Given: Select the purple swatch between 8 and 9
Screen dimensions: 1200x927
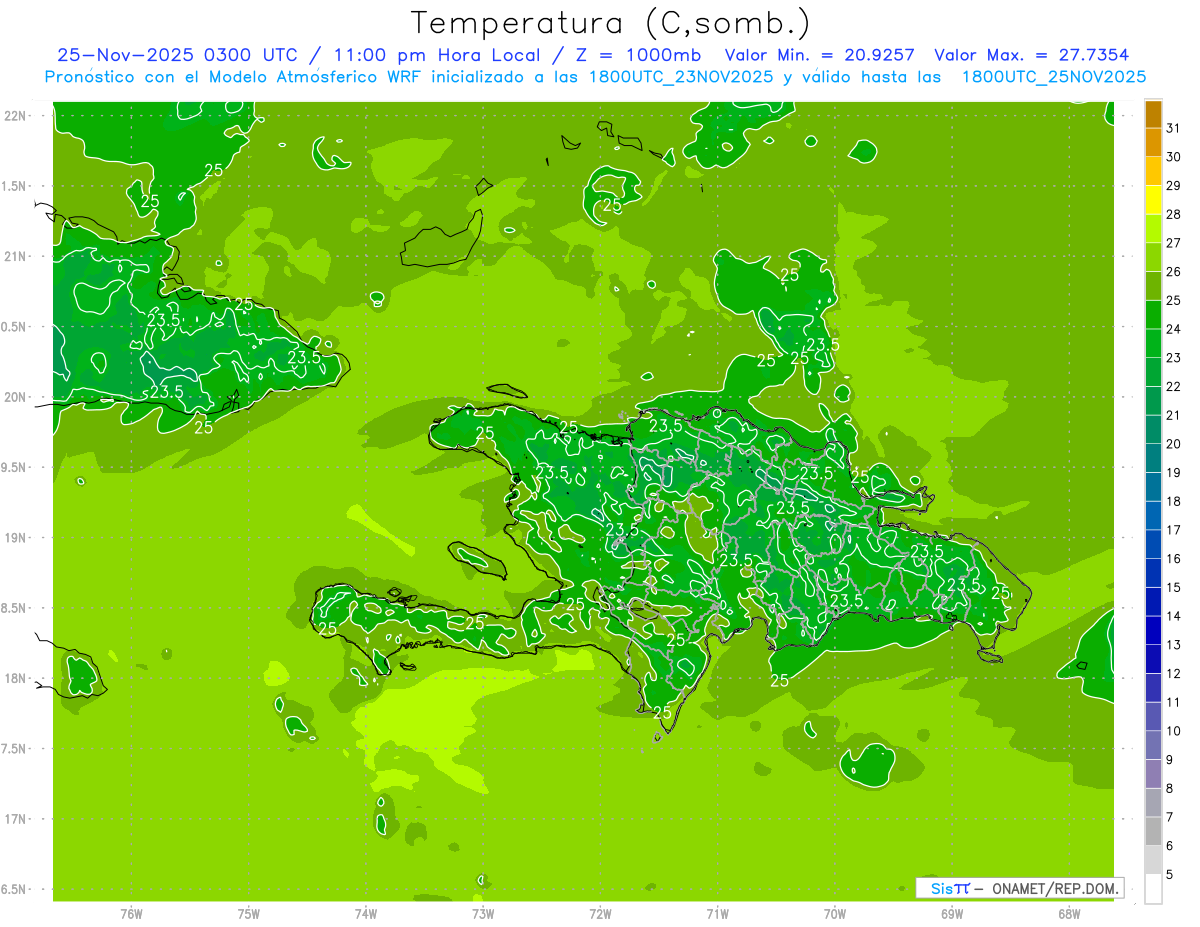Looking at the screenshot, I should tap(1153, 774).
